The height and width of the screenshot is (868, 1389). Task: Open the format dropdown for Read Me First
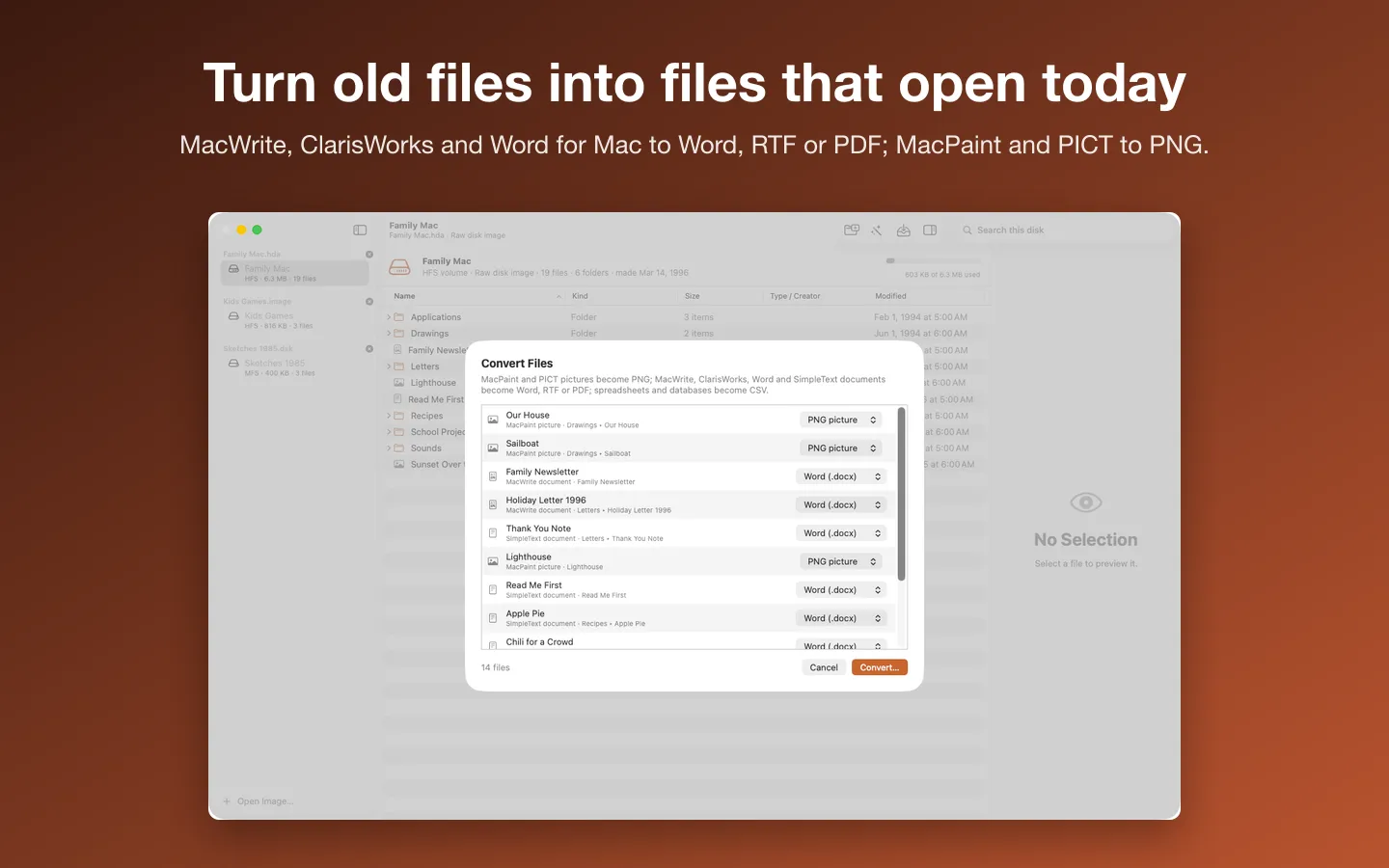841,590
